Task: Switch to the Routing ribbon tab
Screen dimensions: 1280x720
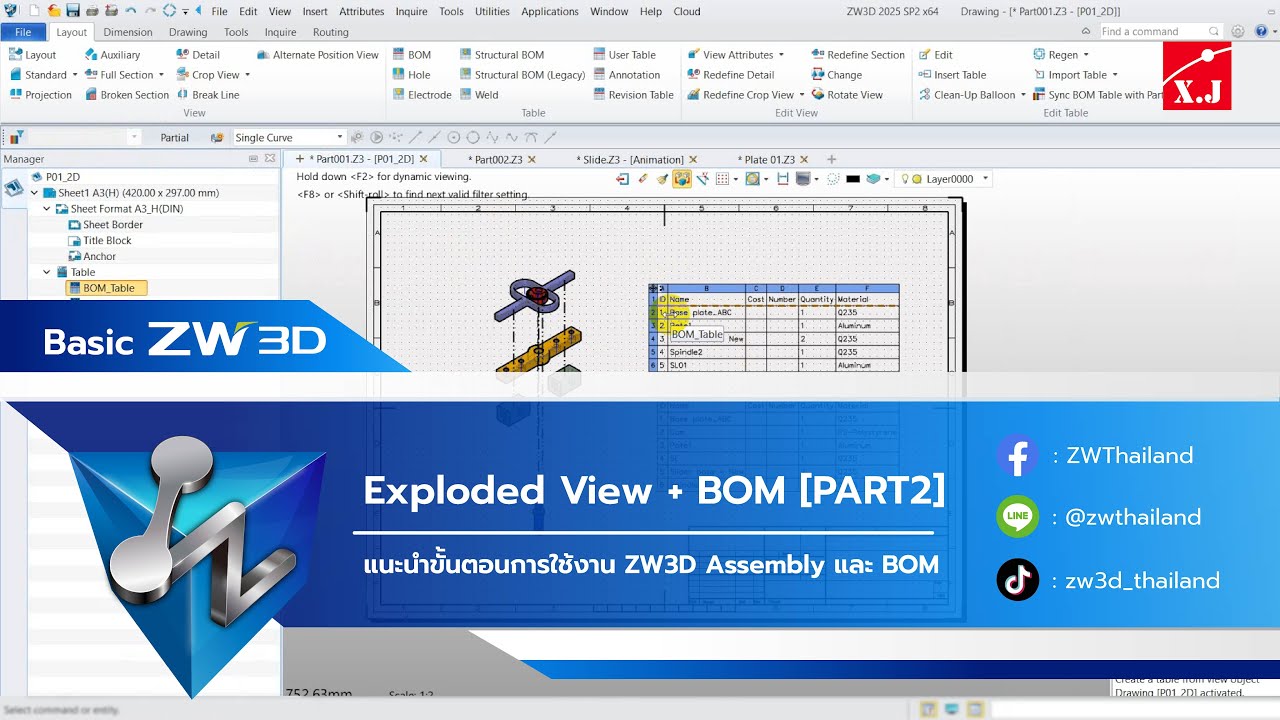Action: point(331,32)
